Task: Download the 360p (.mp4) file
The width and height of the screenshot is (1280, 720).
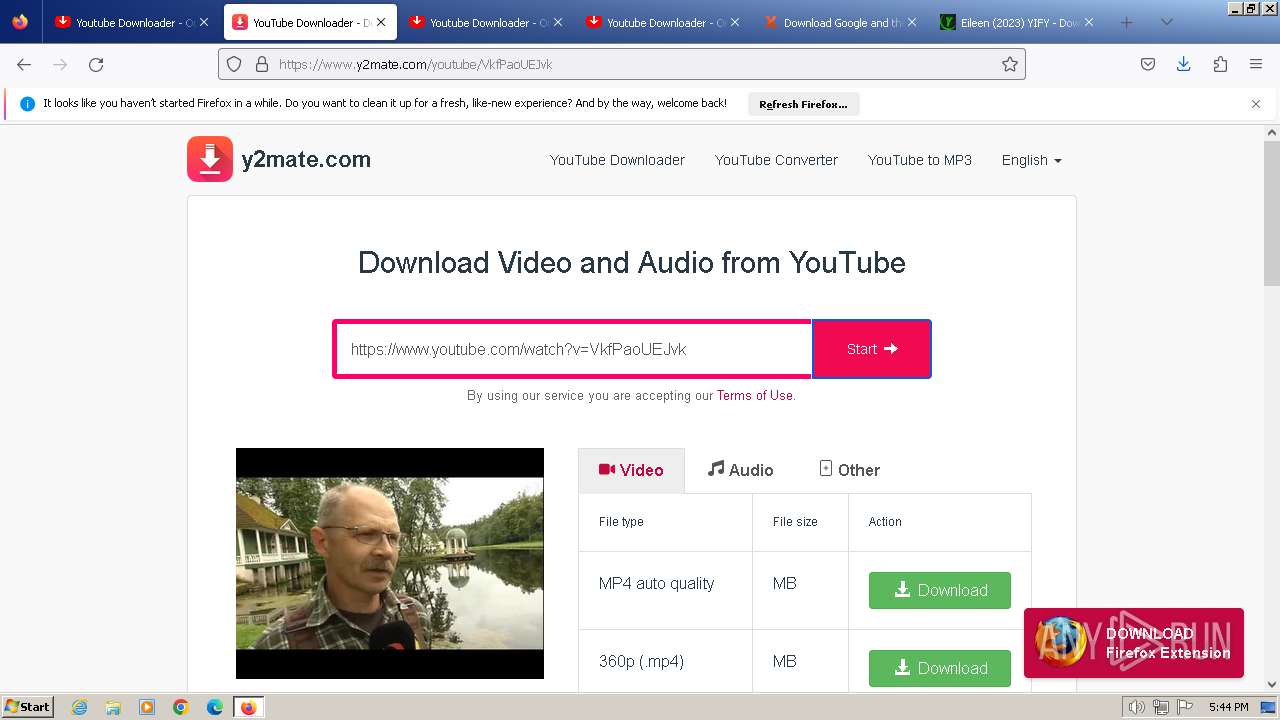Action: point(940,668)
